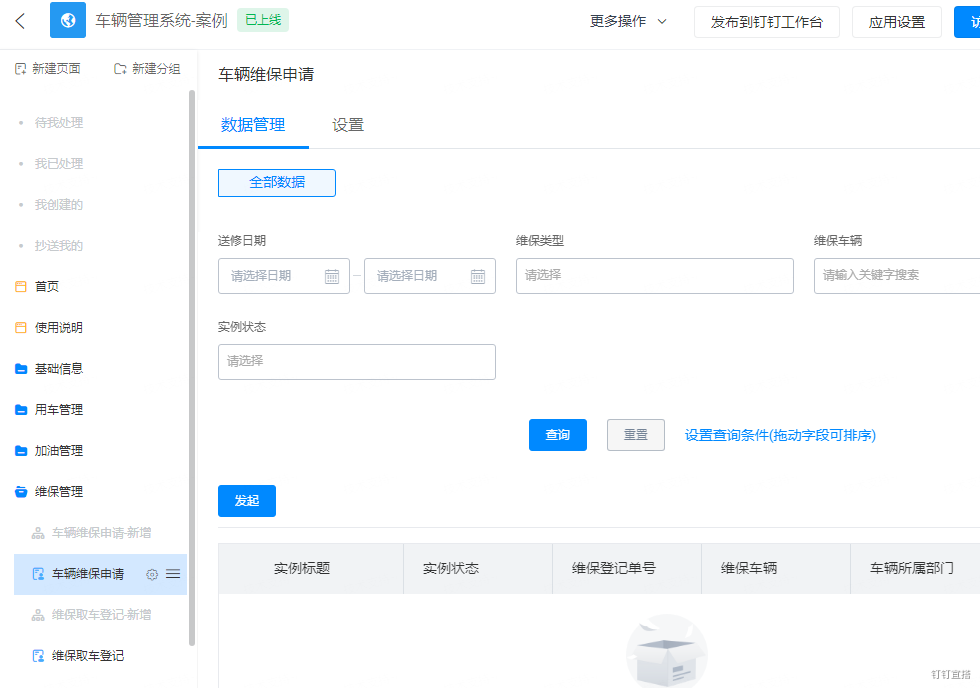Expand the 用车管理 group
The image size is (980, 688).
point(59,410)
